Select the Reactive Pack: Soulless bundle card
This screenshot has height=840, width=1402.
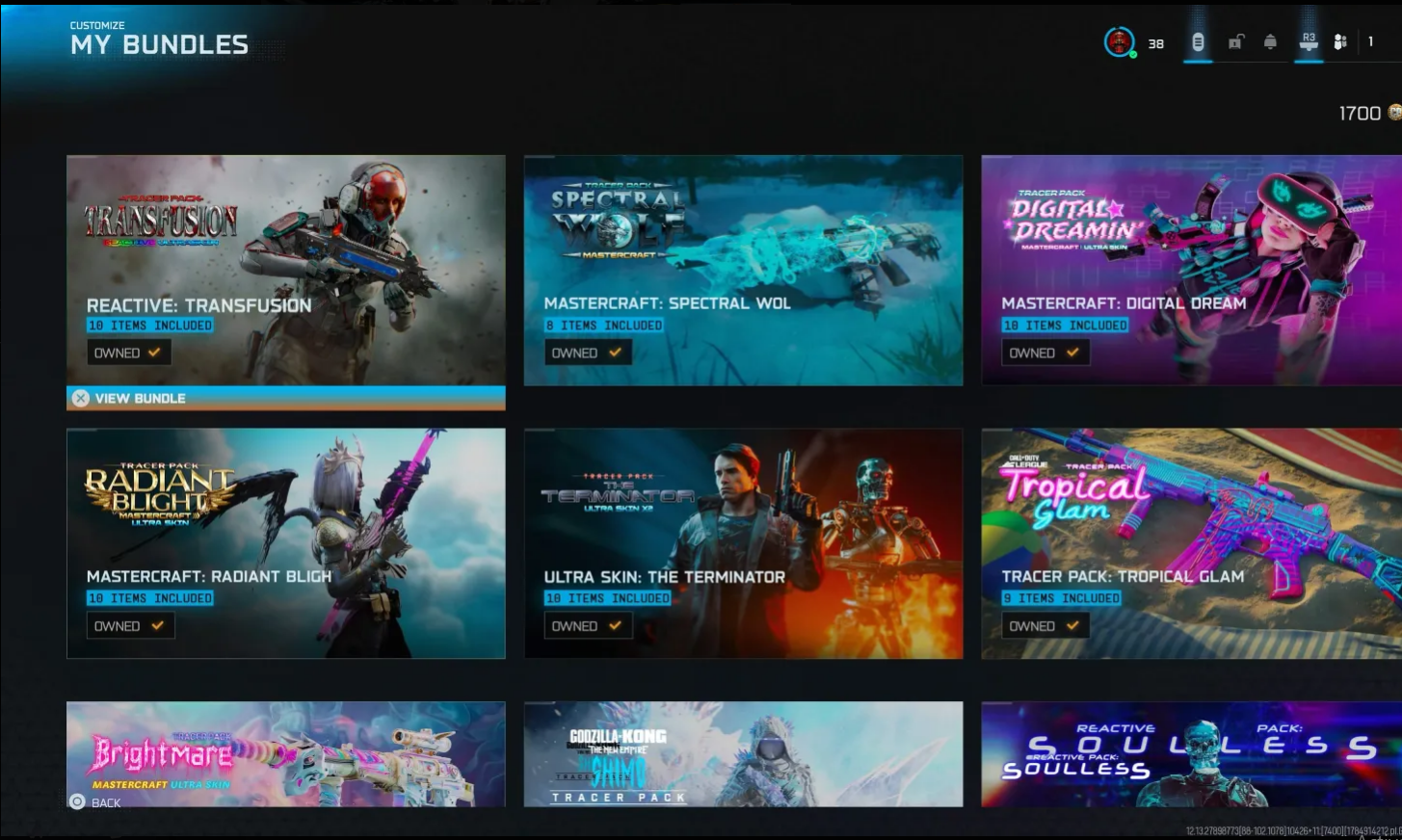(x=1192, y=754)
